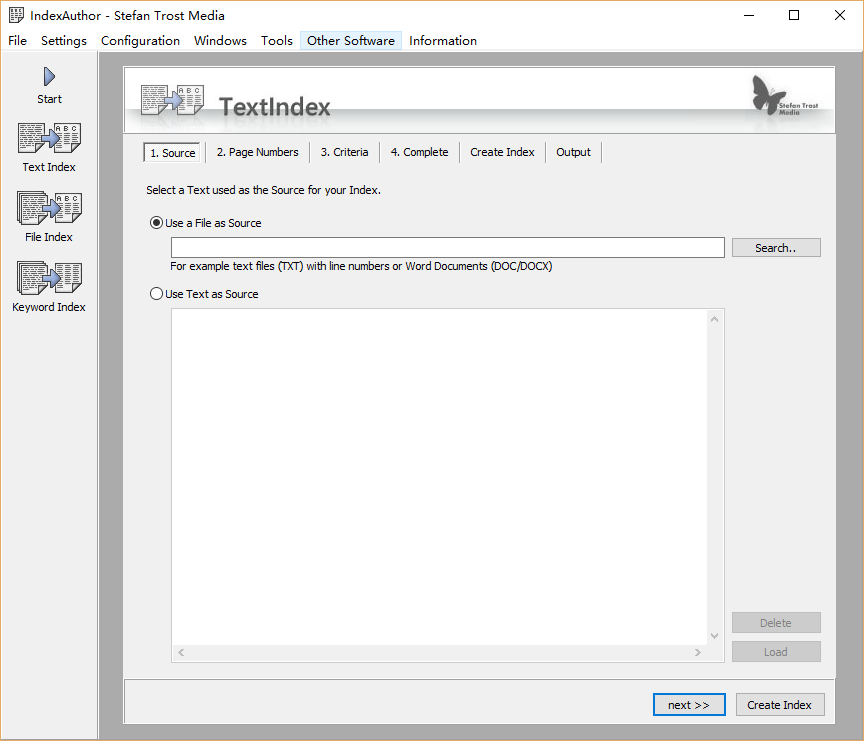Click the Start play arrow icon
Screen dimensions: 864x741
click(49, 77)
